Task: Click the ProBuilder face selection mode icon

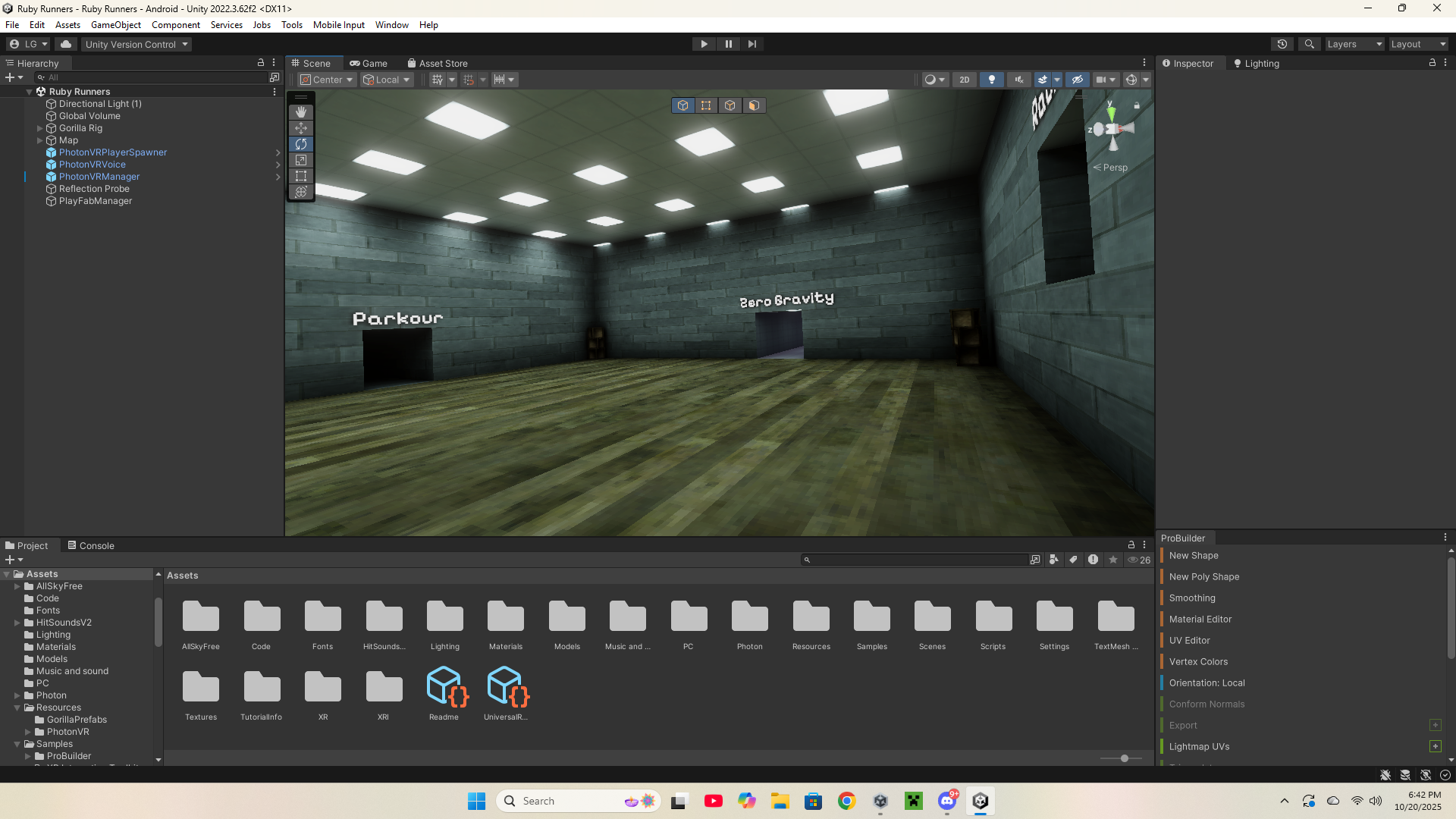Action: pos(754,105)
